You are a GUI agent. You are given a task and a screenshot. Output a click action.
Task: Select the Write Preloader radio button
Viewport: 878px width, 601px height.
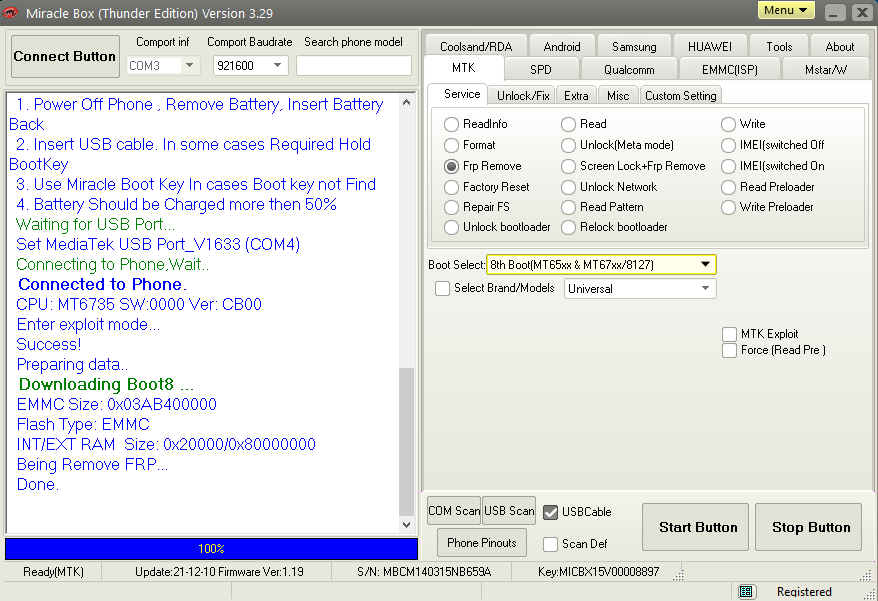point(728,207)
